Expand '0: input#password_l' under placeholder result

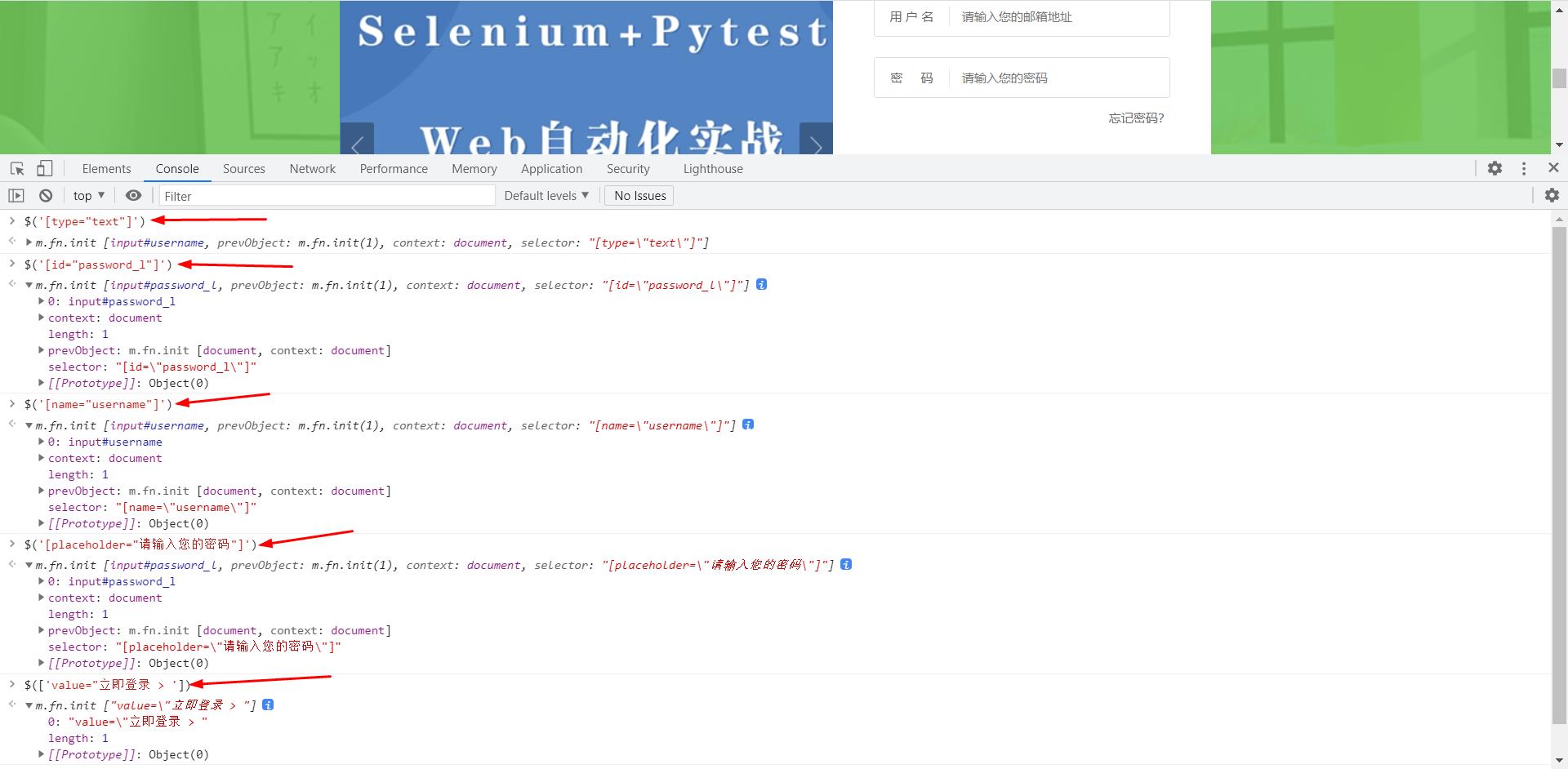41,581
